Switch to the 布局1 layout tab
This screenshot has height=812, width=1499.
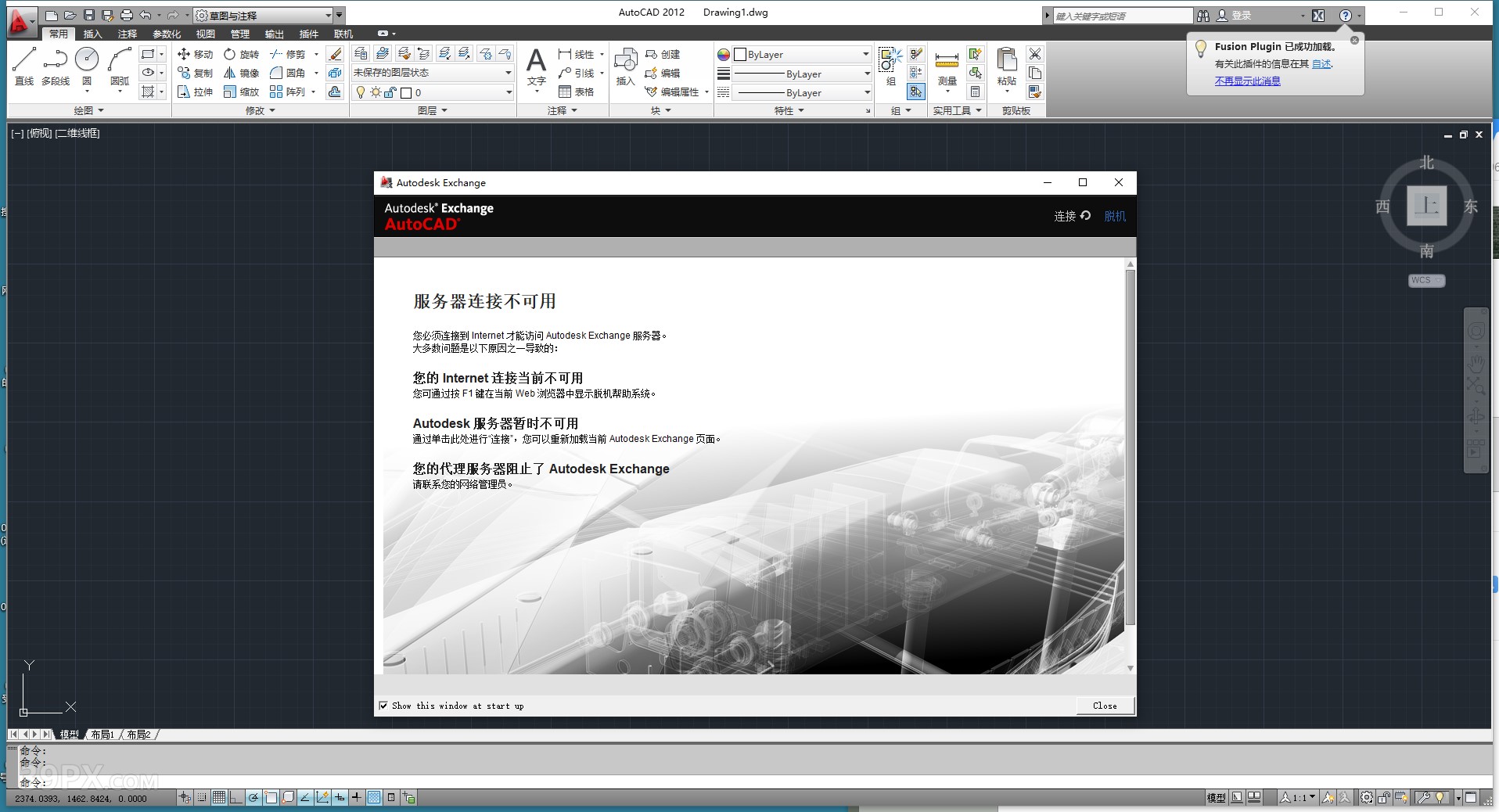point(102,735)
